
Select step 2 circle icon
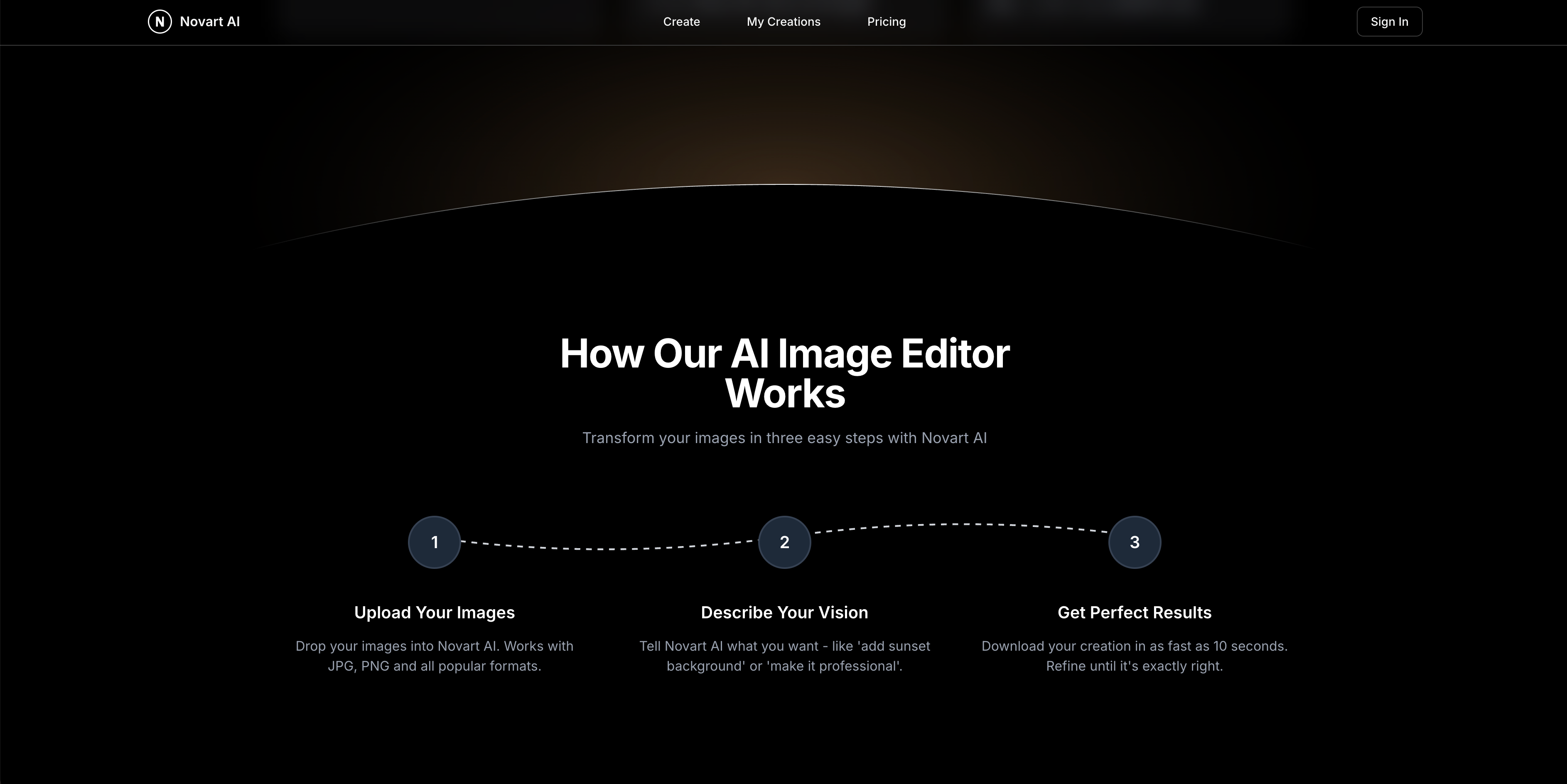(785, 542)
